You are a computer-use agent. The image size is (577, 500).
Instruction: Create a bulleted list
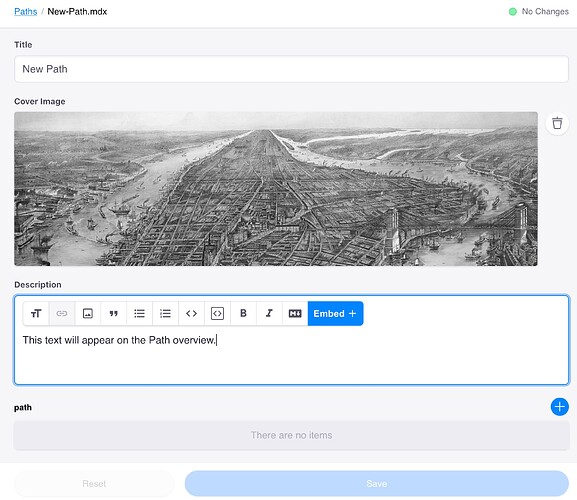click(139, 313)
